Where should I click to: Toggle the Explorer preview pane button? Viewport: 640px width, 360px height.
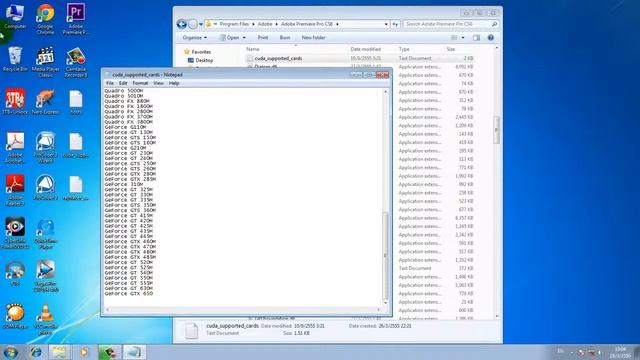[x=476, y=38]
